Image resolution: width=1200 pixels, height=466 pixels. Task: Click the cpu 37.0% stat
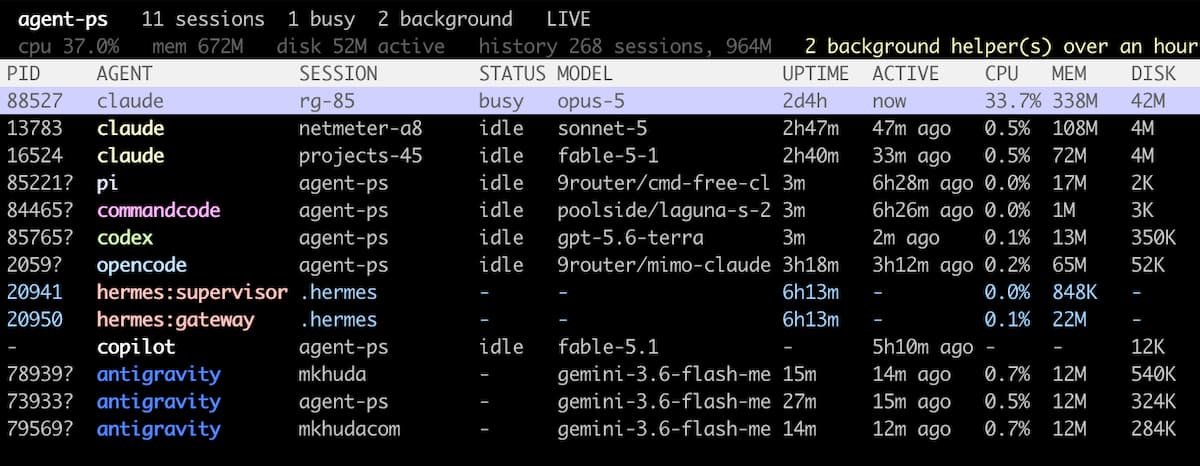point(68,46)
